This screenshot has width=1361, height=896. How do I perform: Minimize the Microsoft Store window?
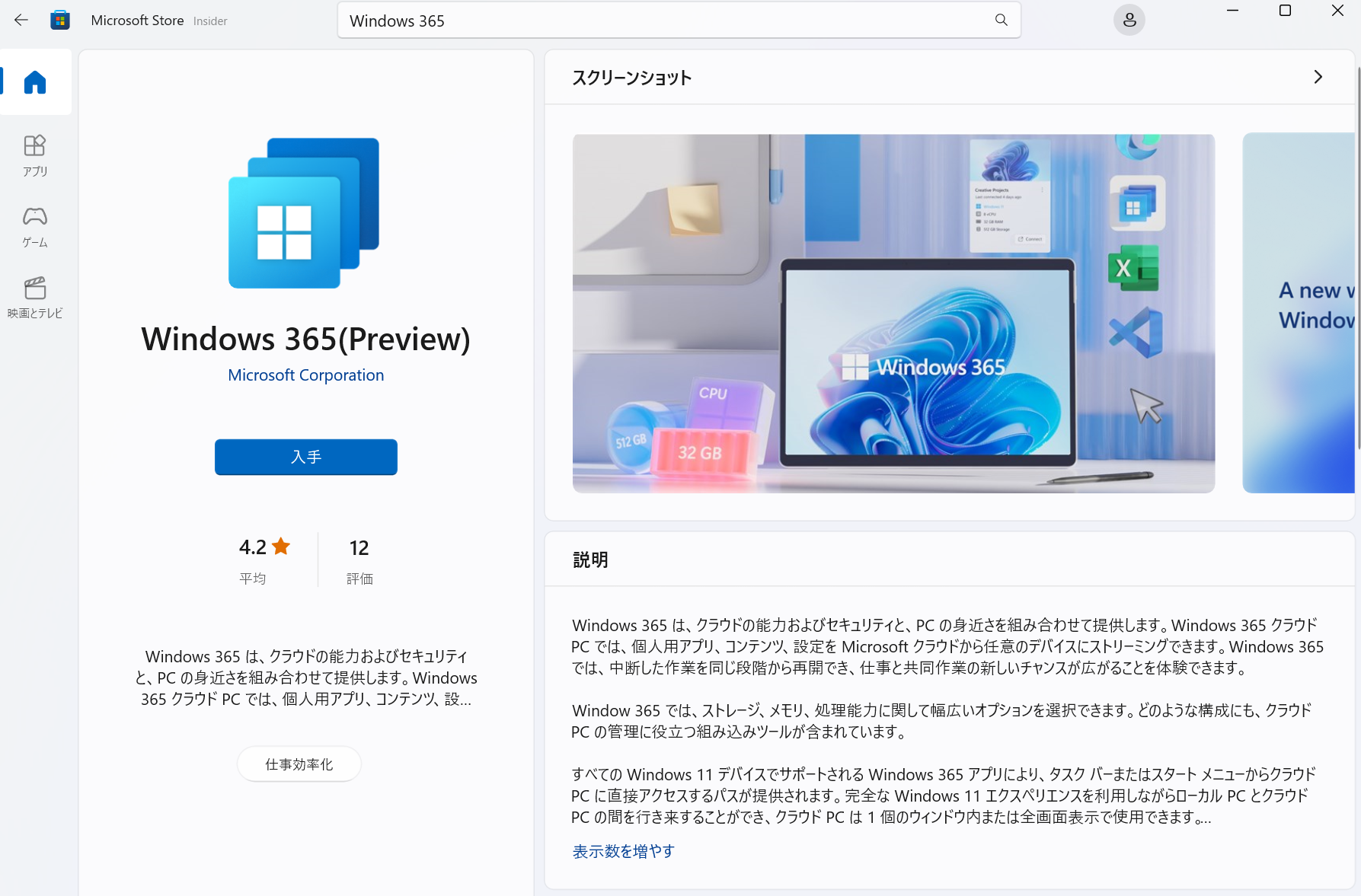click(x=1232, y=11)
